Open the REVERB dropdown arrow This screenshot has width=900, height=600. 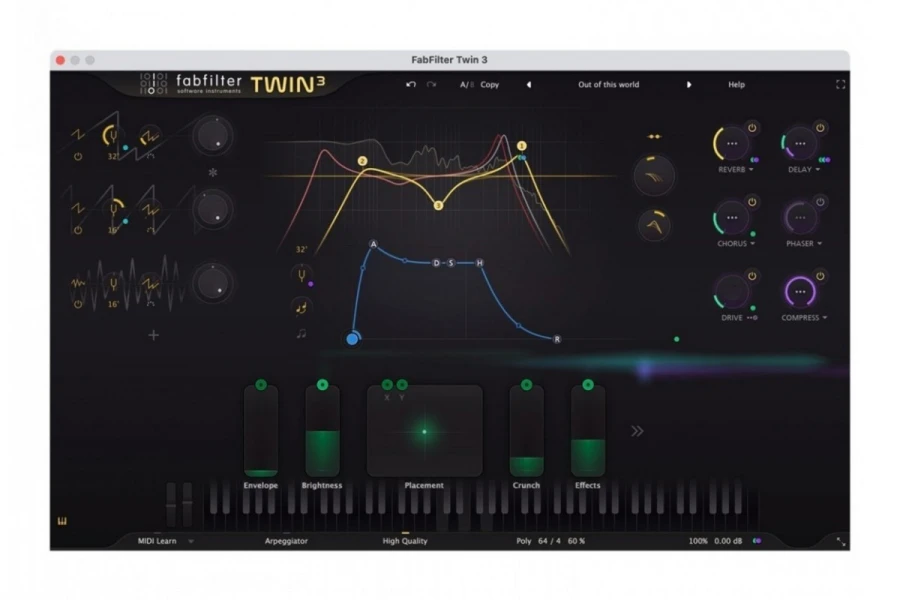pyautogui.click(x=751, y=170)
